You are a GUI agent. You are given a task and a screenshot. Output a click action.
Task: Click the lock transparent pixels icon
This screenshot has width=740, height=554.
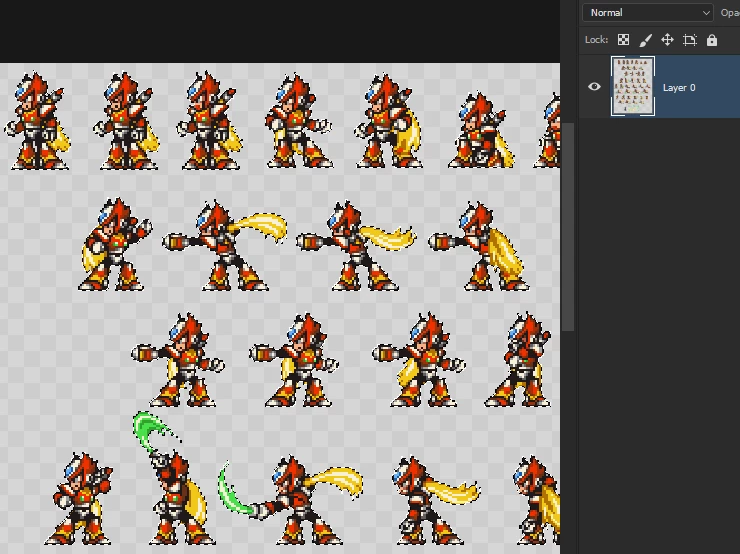pyautogui.click(x=623, y=40)
